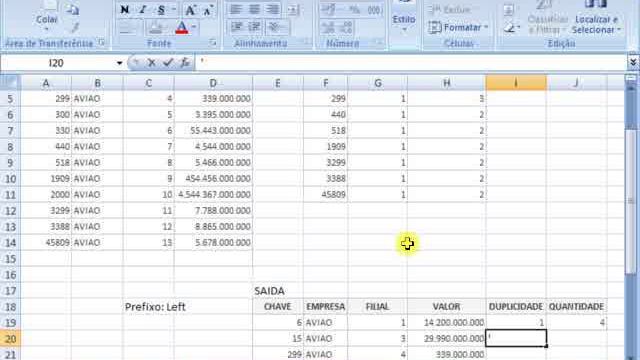Click the Name Box showing I20
Screen dimensions: 640x360
tap(57, 63)
